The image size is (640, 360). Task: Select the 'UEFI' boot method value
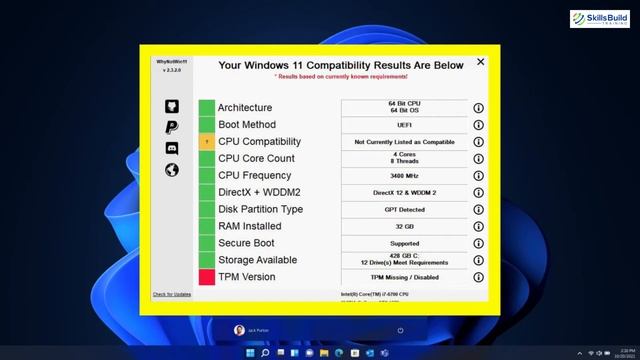point(404,125)
